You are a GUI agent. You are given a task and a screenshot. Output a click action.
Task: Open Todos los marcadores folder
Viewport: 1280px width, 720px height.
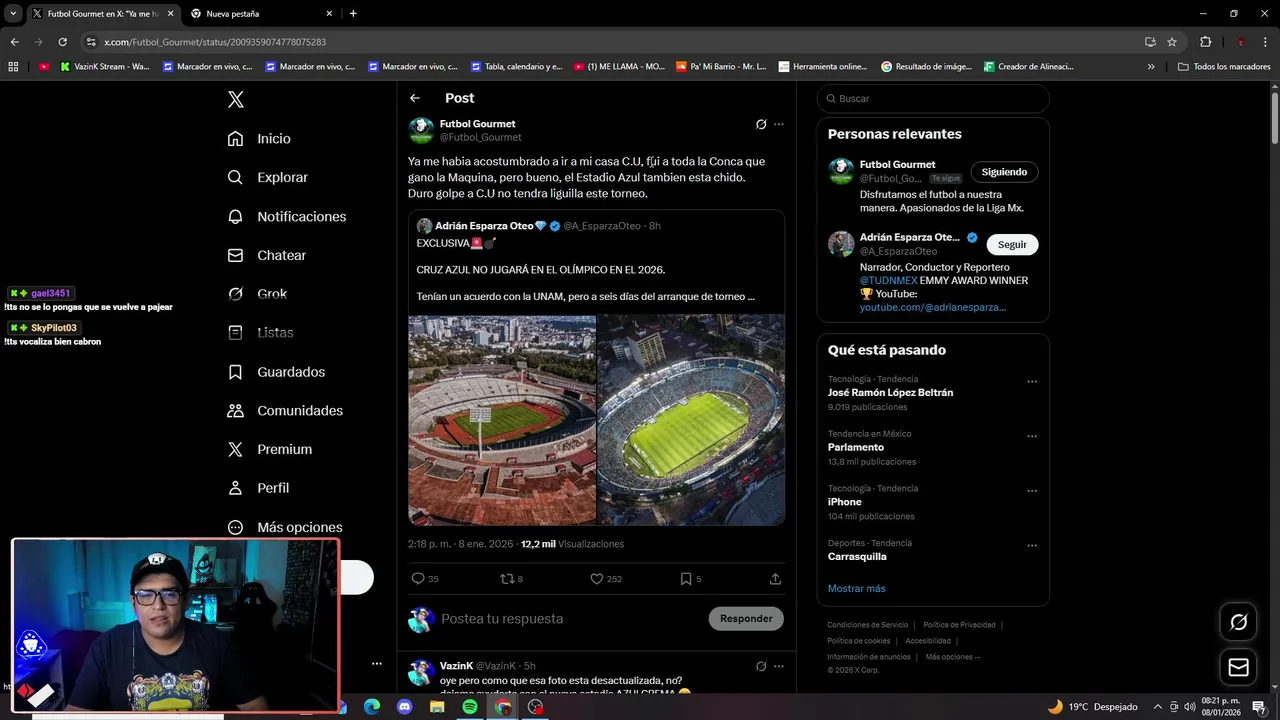pos(1224,67)
